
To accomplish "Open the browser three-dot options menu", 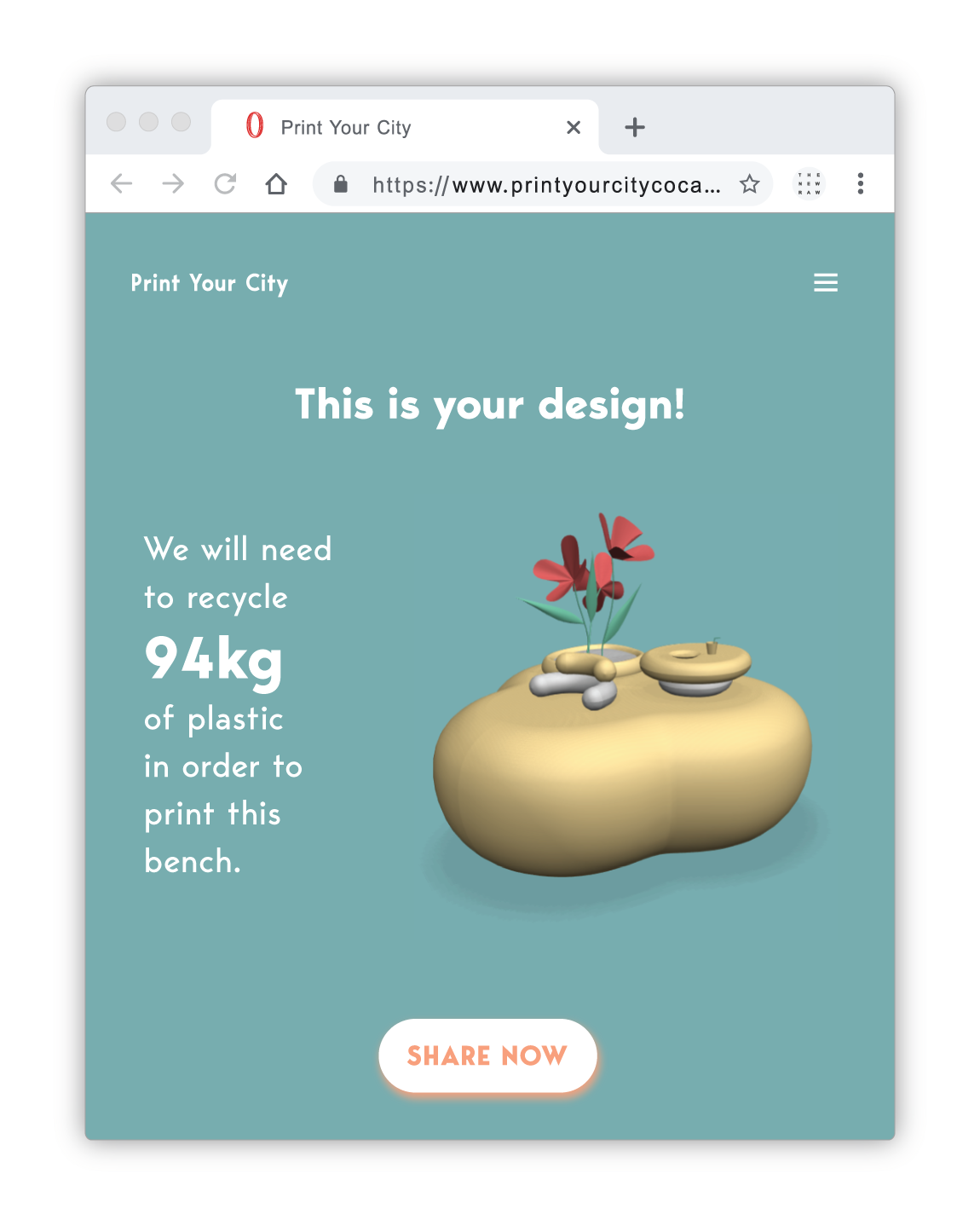I will (861, 183).
